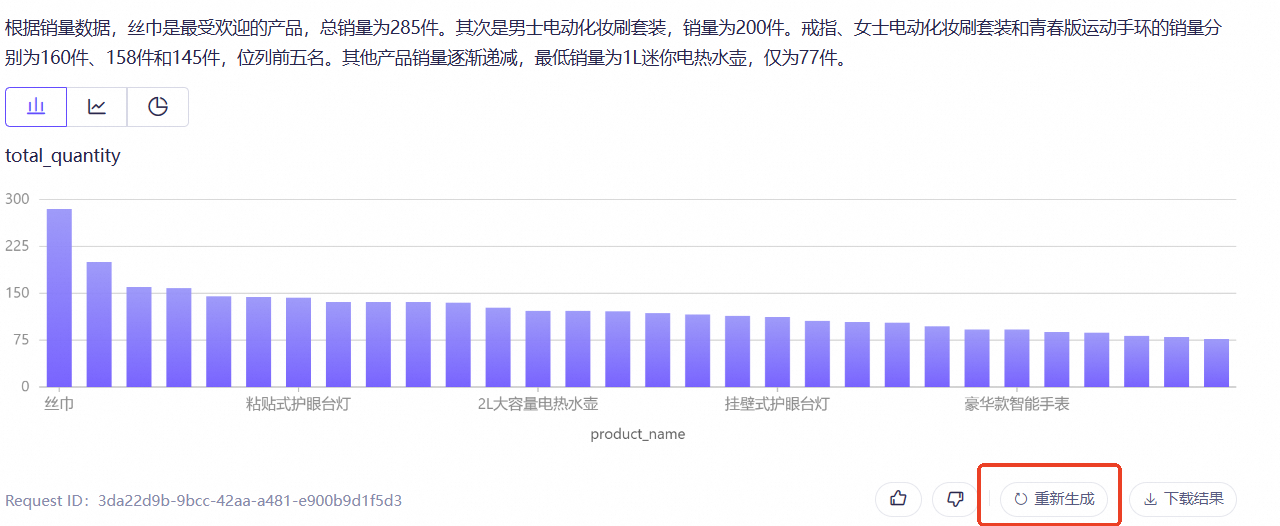Click the total_quantity chart title
The height and width of the screenshot is (526, 1280).
tap(63, 156)
